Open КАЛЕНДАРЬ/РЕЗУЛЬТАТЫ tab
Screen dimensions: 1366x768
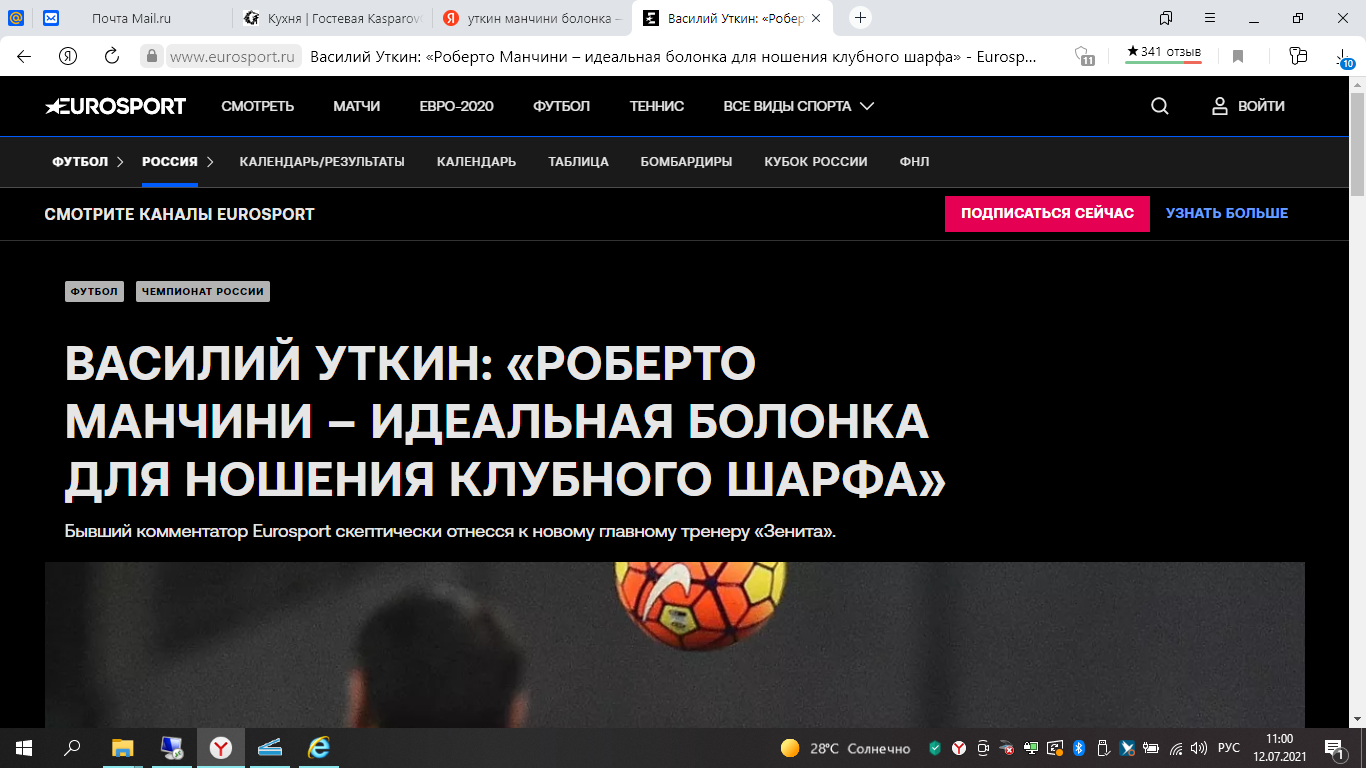click(x=322, y=161)
